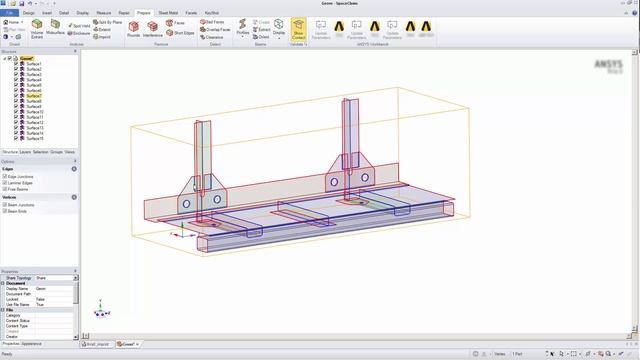Viewport: 640px width, 360px height.
Task: Select Surface4 in the structure tree
Action: click(x=34, y=80)
